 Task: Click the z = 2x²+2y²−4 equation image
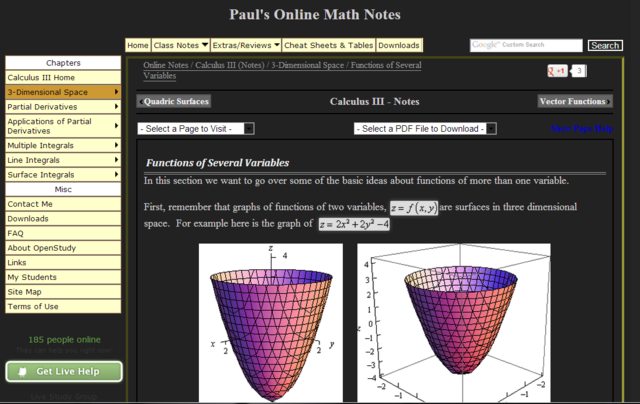point(354,224)
